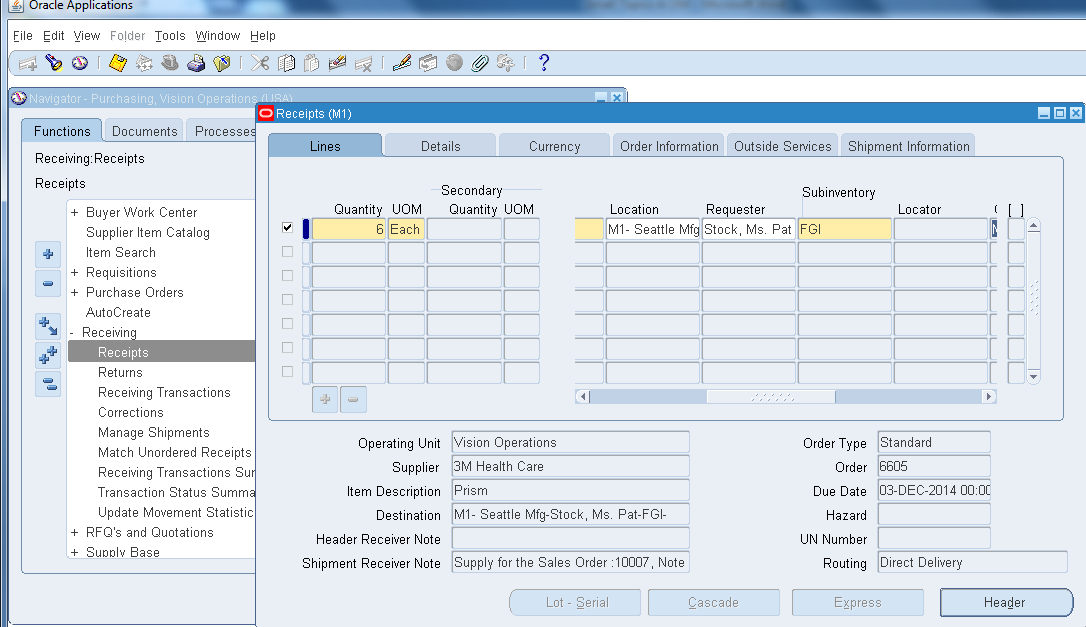This screenshot has width=1086, height=627.
Task: Expand RFQ's and Quotations tree node
Action: 74,532
